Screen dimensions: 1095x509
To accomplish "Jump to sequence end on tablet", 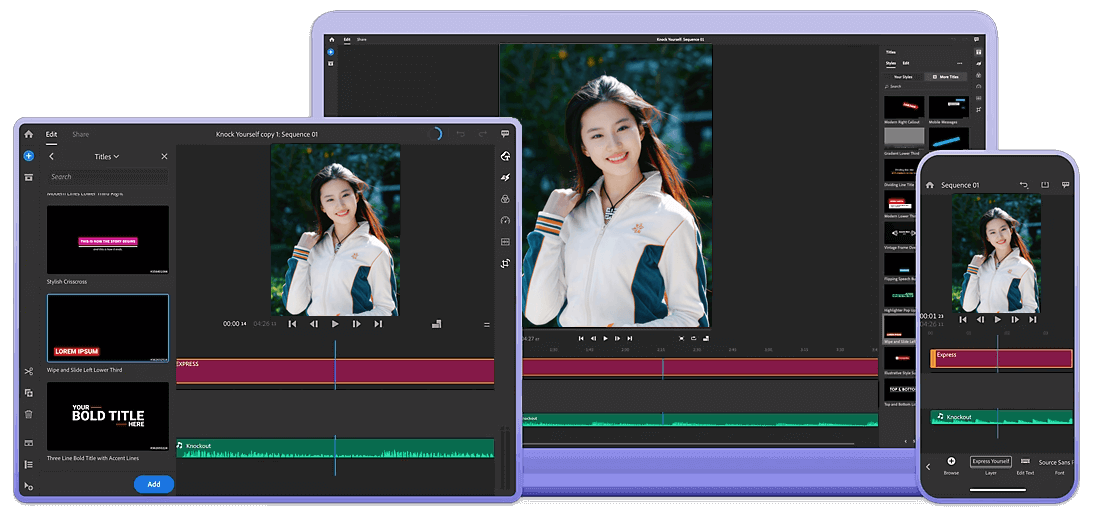I will pos(378,324).
